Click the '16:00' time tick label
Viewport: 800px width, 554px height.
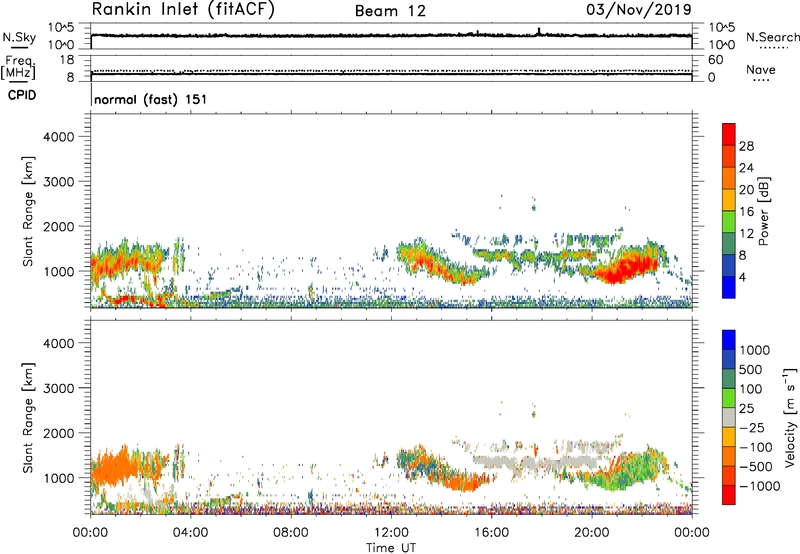click(491, 533)
